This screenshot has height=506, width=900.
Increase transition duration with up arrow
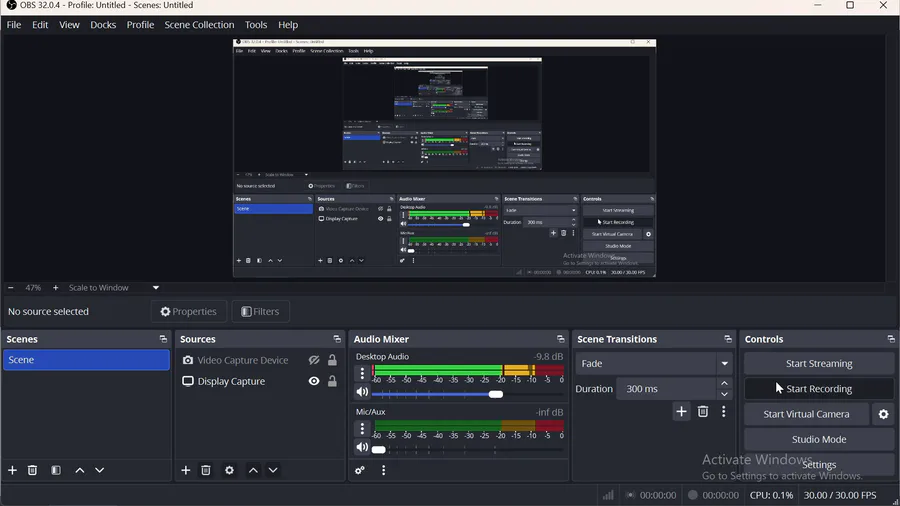[724, 383]
